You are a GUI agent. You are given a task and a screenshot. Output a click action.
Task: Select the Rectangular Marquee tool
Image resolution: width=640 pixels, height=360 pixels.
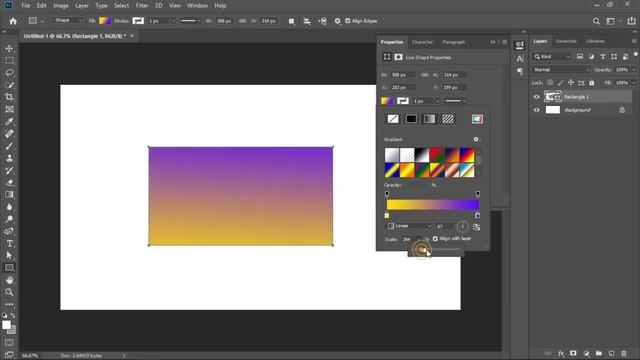click(x=9, y=60)
